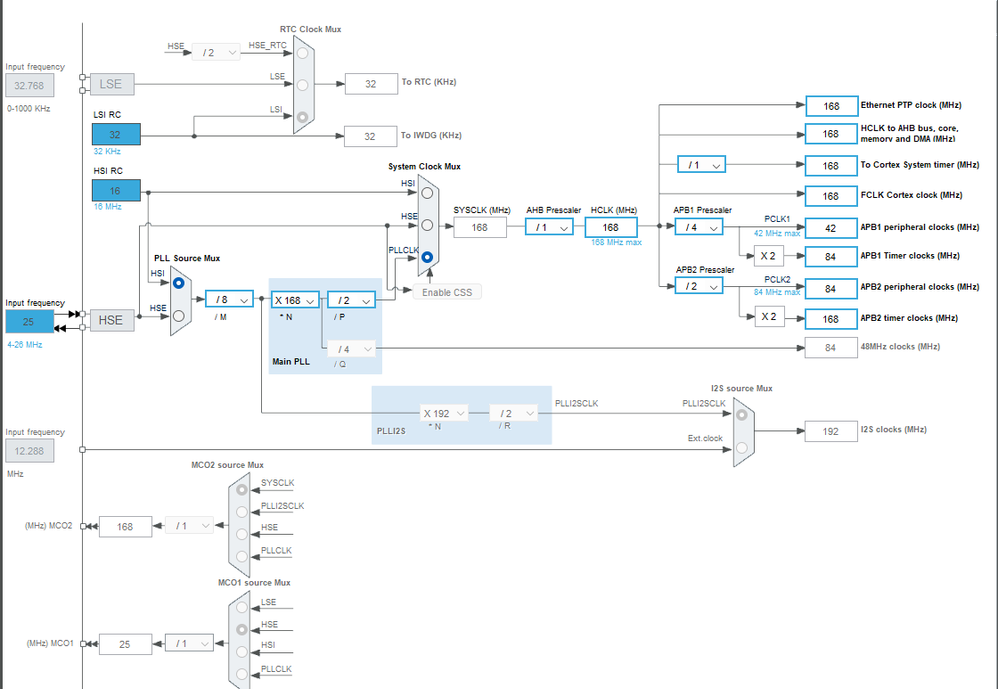Click the LSE oscillator block
The height and width of the screenshot is (689, 998).
coord(112,84)
